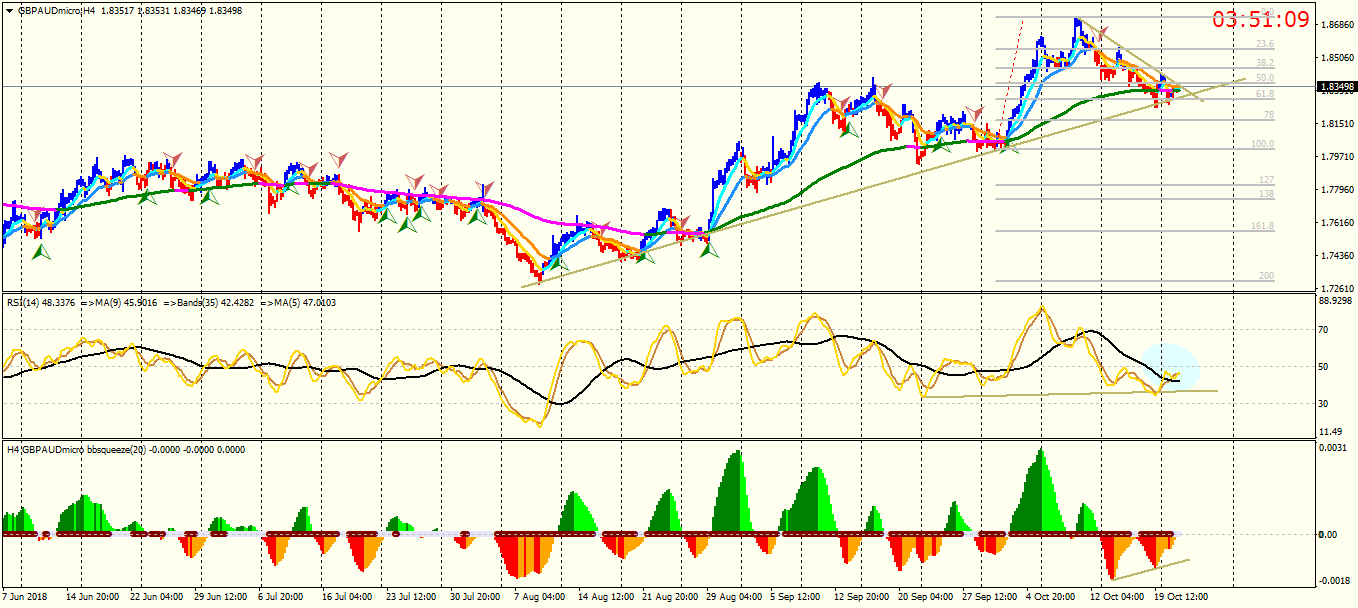Screen dimensions: 1358x608
Task: Click the small triangle before GBPAUDmicro,H4 title
Action: click(10, 10)
